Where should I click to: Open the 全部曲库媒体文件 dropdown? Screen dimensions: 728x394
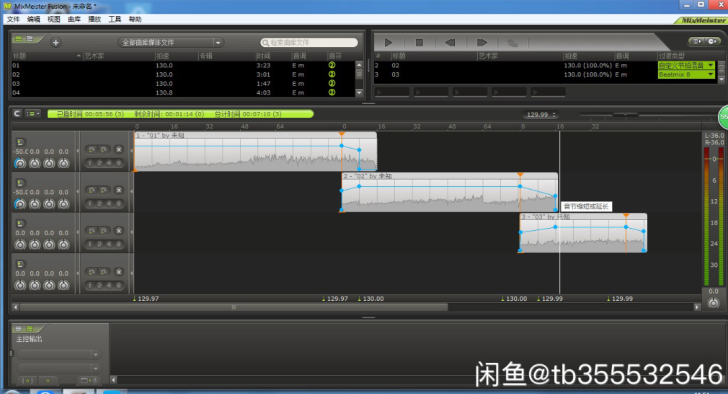(170, 43)
